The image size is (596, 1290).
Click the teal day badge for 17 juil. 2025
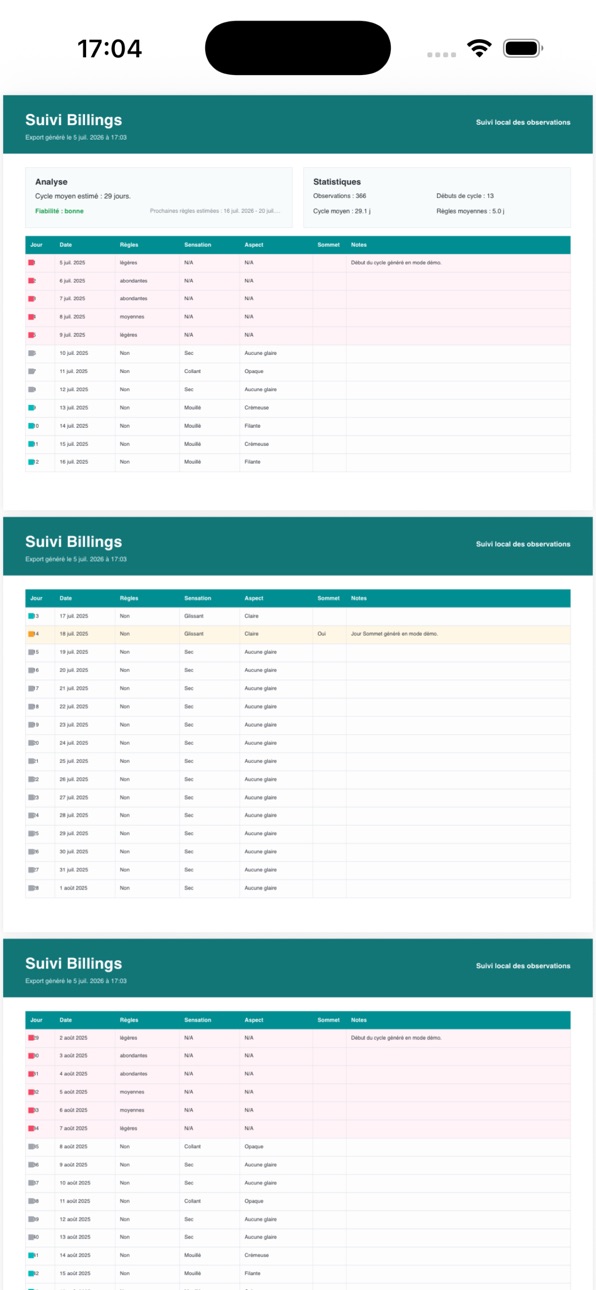[x=33, y=616]
